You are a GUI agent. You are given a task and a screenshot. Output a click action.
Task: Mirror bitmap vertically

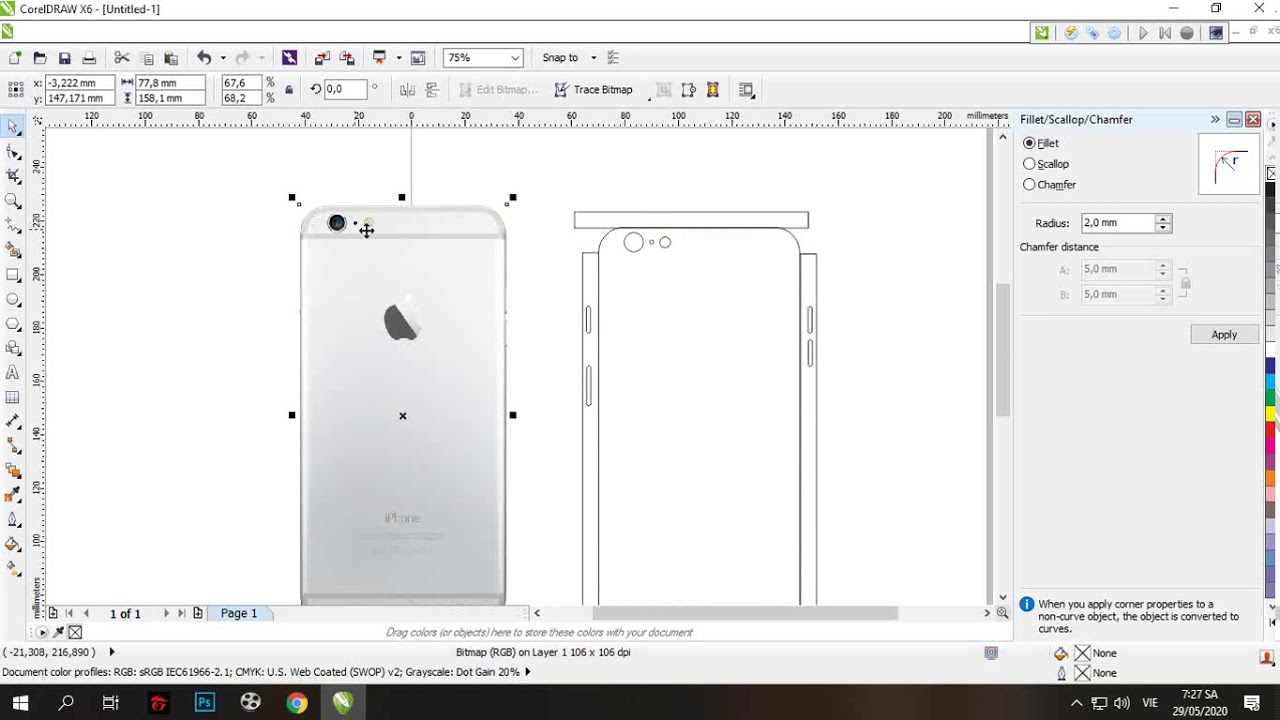pos(432,90)
